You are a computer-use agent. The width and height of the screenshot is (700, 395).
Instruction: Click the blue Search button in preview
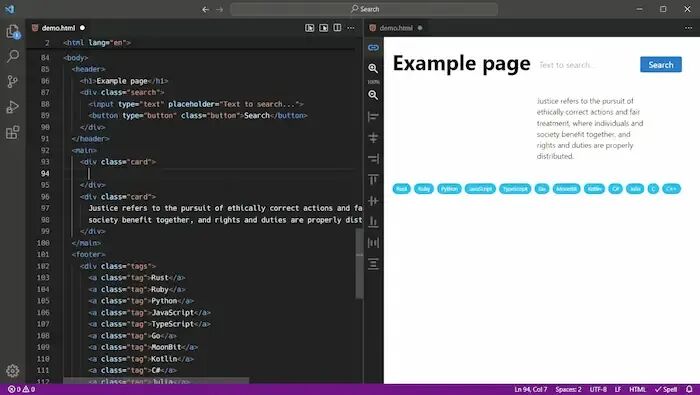(x=661, y=65)
